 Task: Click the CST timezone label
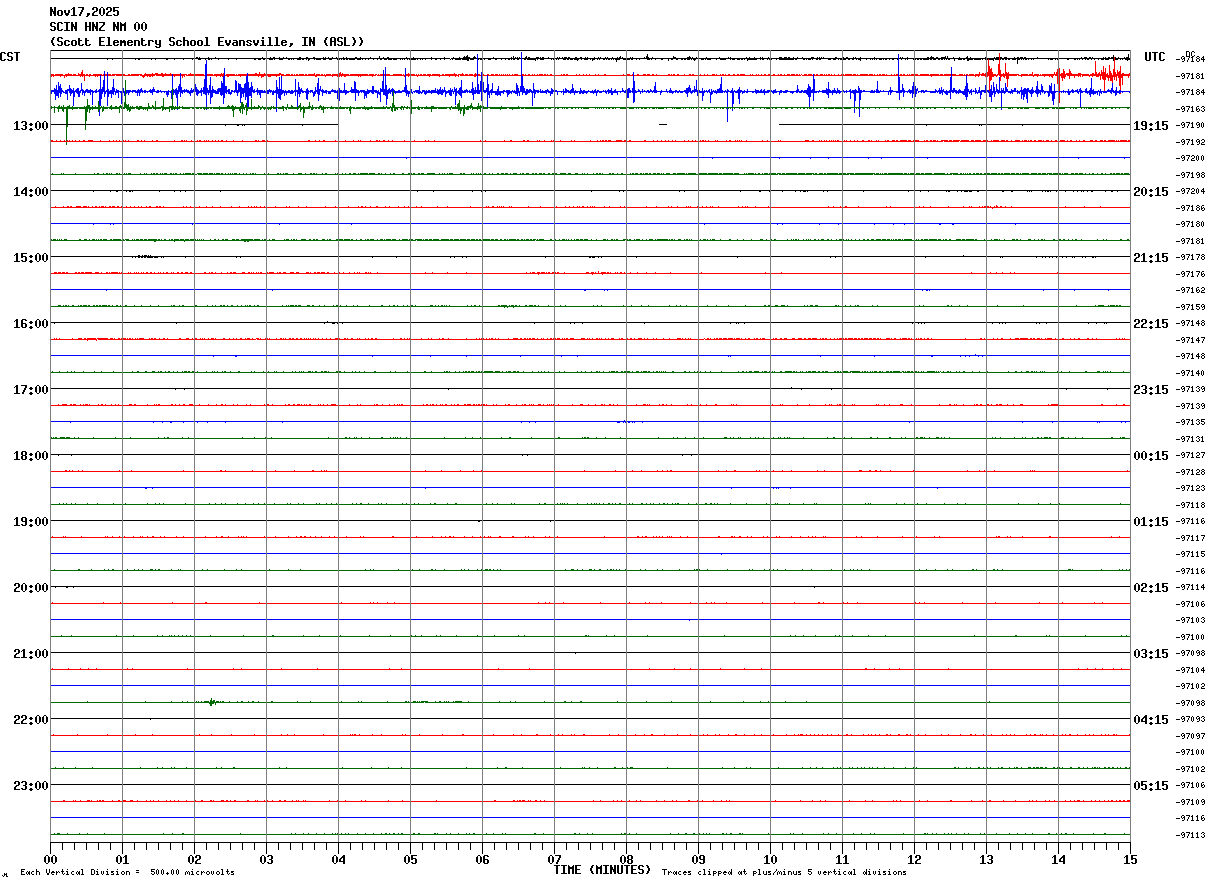click(10, 57)
